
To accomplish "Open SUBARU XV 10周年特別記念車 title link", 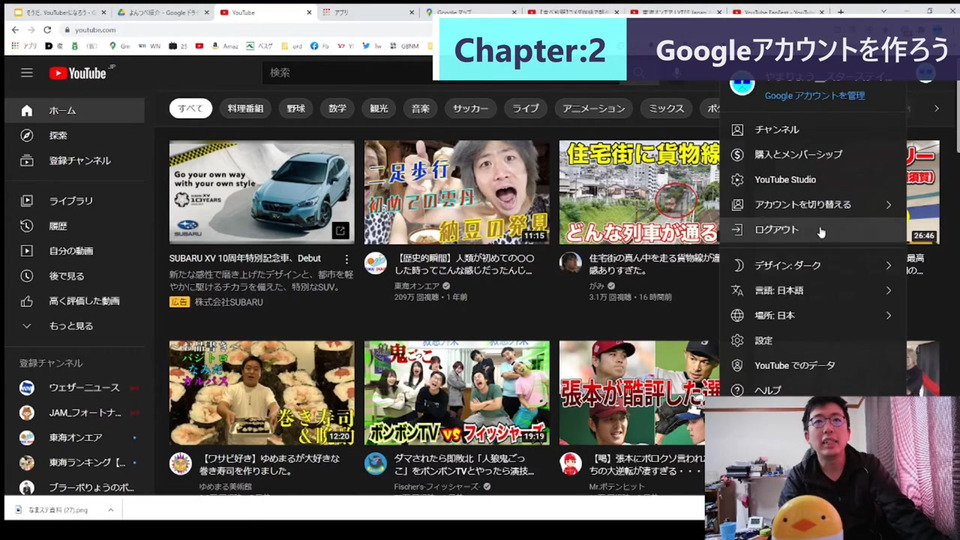I will pos(245,258).
